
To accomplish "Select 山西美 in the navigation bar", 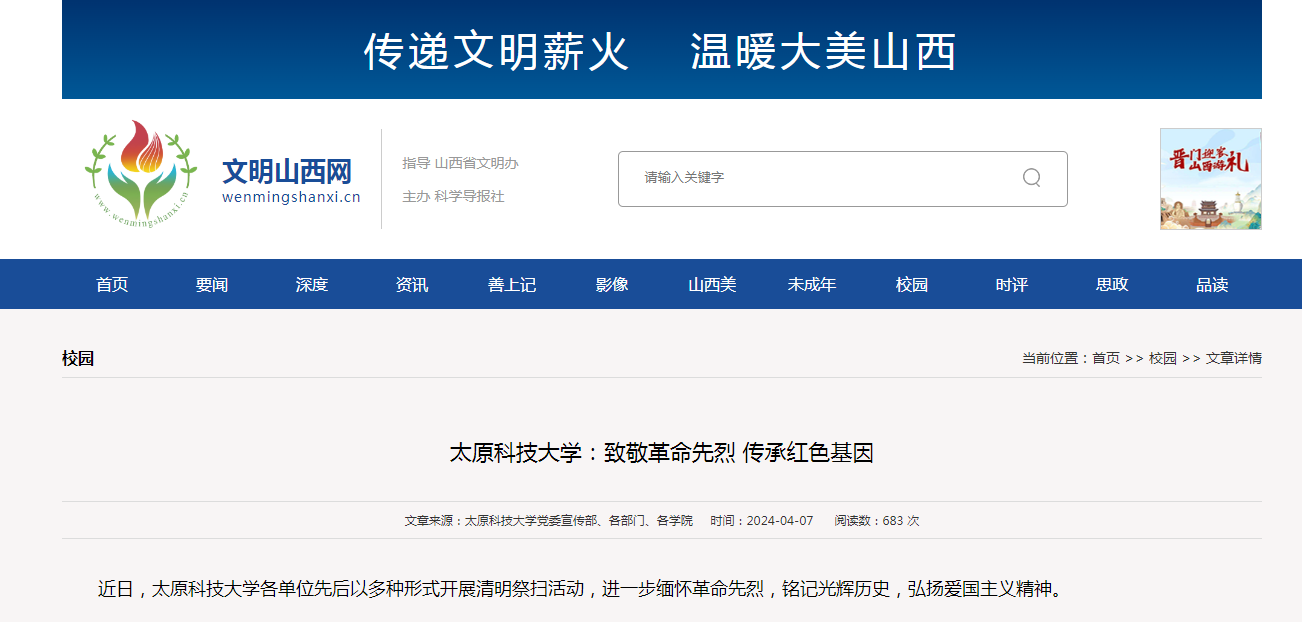I will pyautogui.click(x=712, y=285).
